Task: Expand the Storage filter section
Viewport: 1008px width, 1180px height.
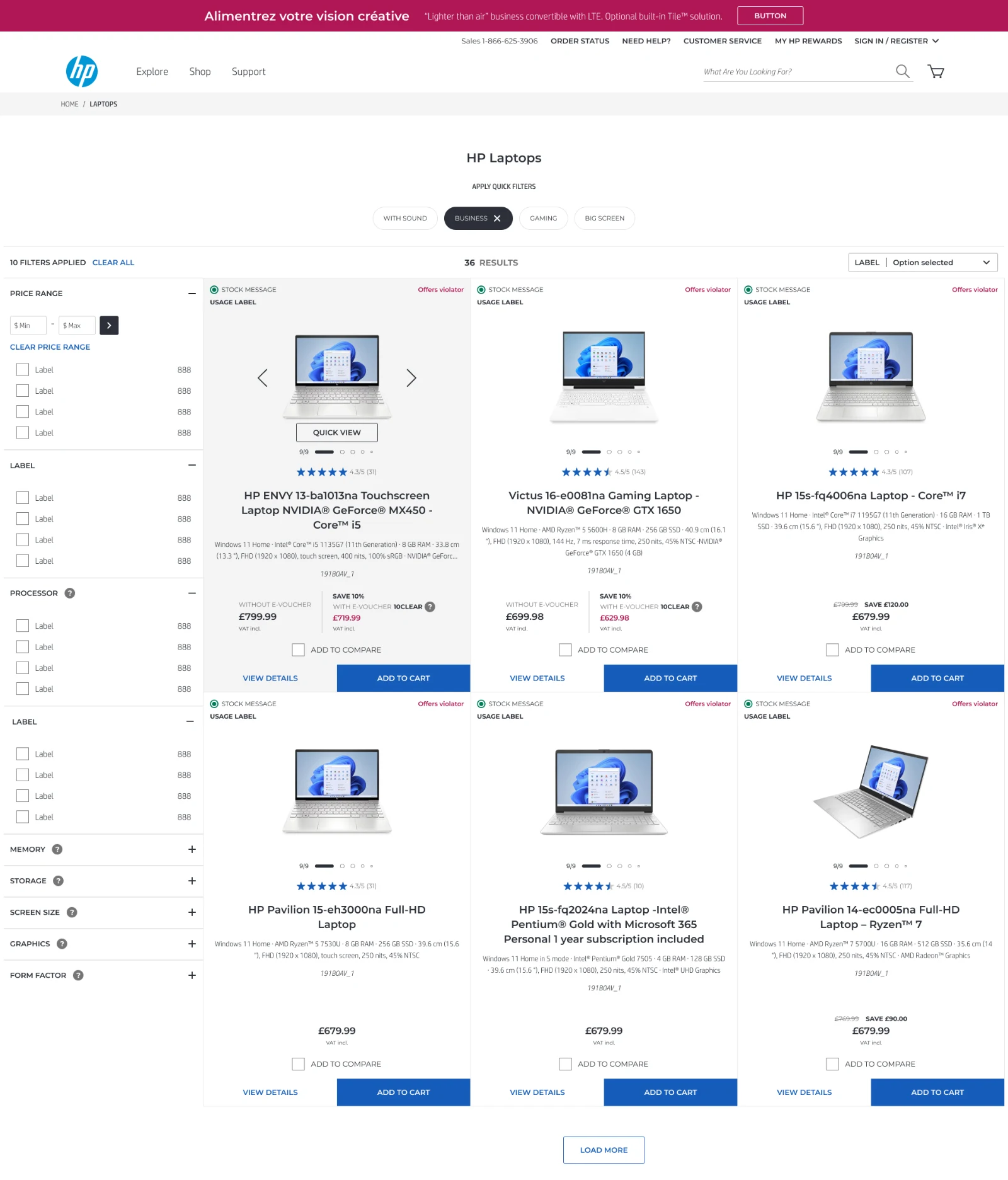Action: coord(192,881)
